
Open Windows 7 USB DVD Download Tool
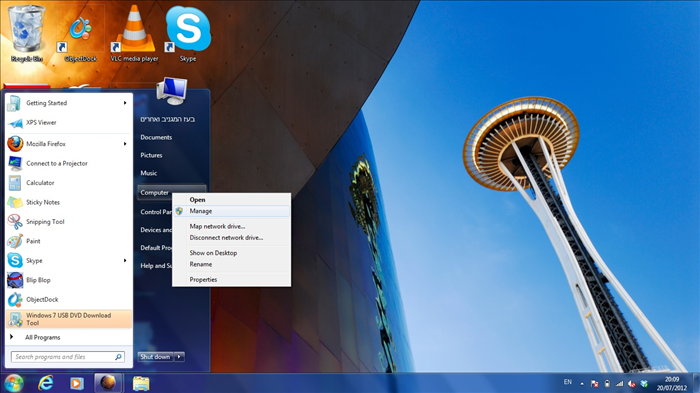pyautogui.click(x=69, y=319)
